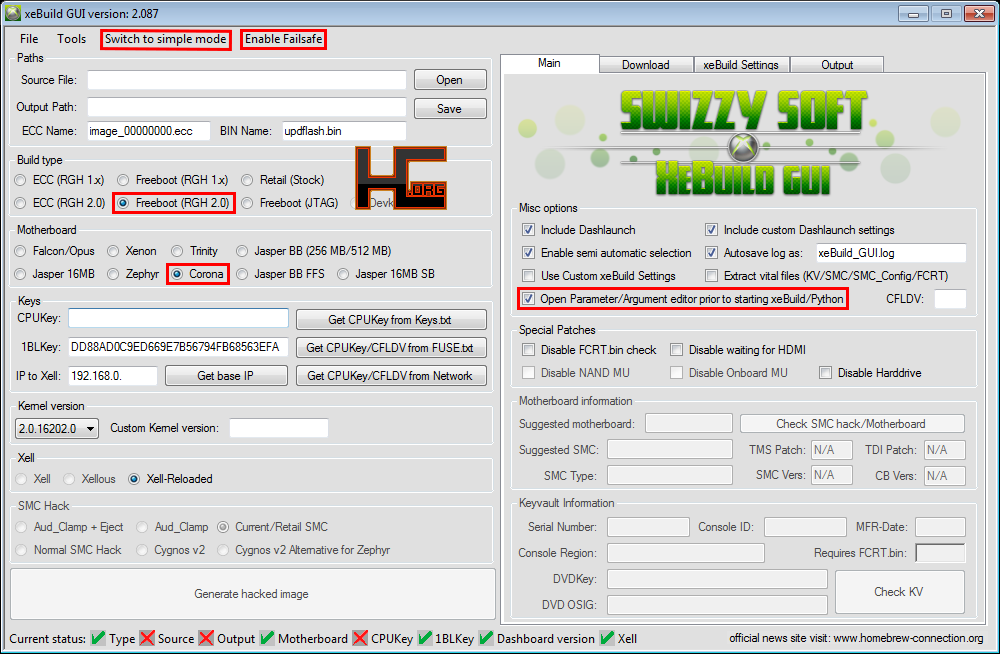Click the Check KV button
This screenshot has width=1000, height=654.
(x=899, y=591)
